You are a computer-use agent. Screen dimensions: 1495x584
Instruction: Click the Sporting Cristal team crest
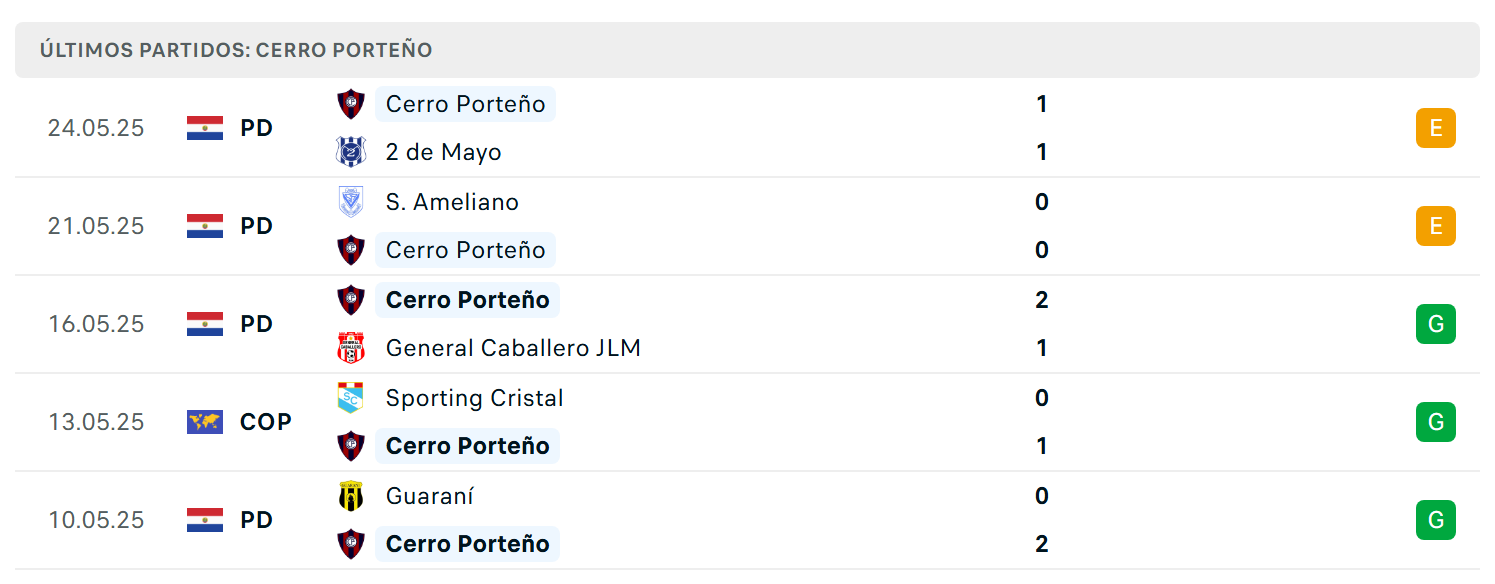click(351, 398)
